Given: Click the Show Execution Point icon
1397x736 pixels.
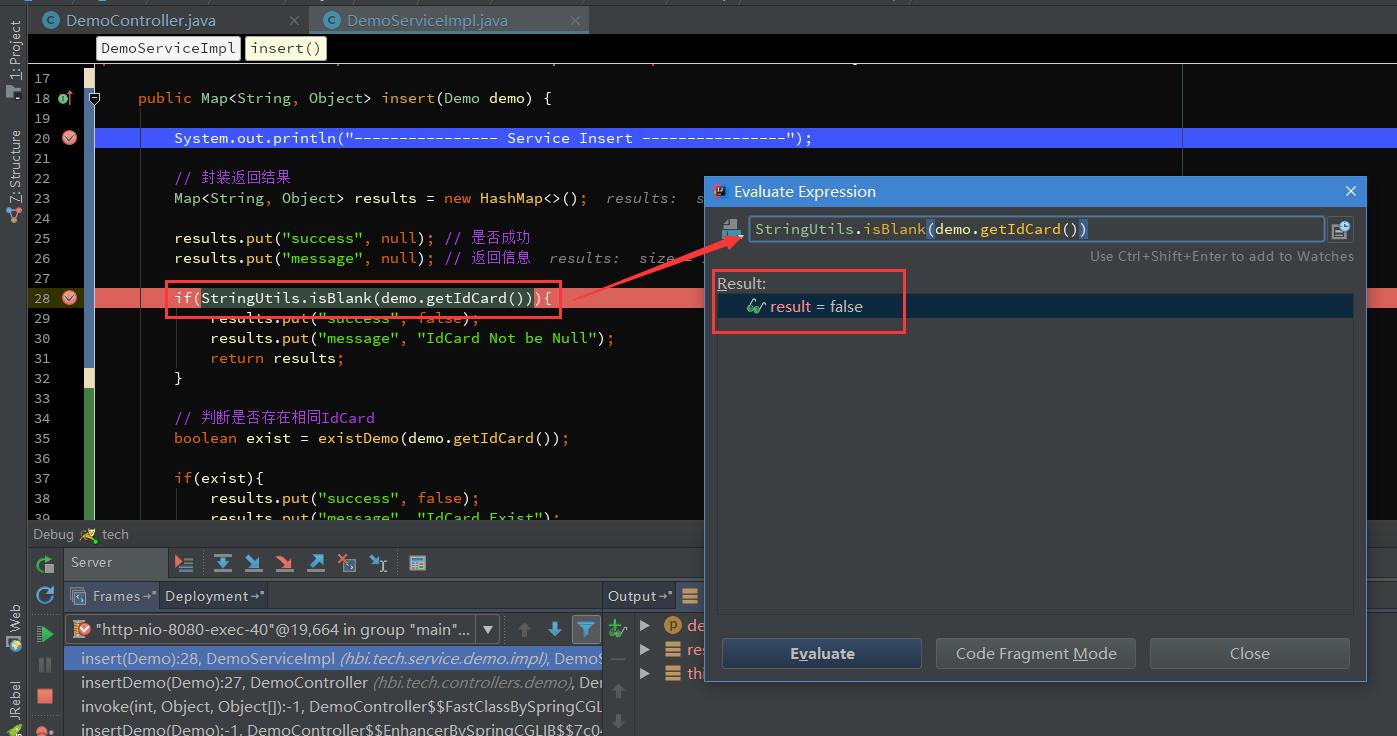Looking at the screenshot, I should [x=184, y=562].
